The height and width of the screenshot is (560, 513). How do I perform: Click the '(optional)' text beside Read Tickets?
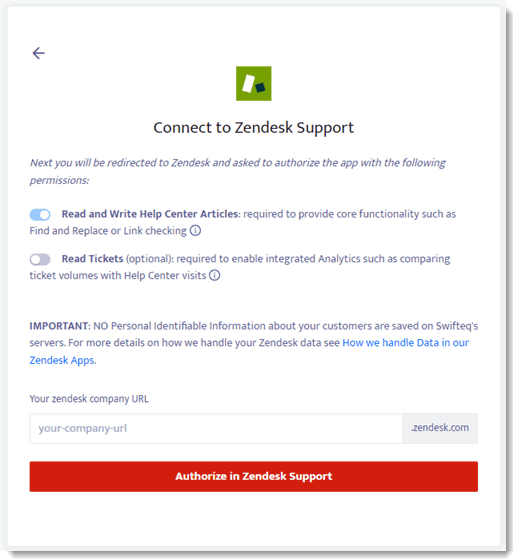tap(150, 259)
